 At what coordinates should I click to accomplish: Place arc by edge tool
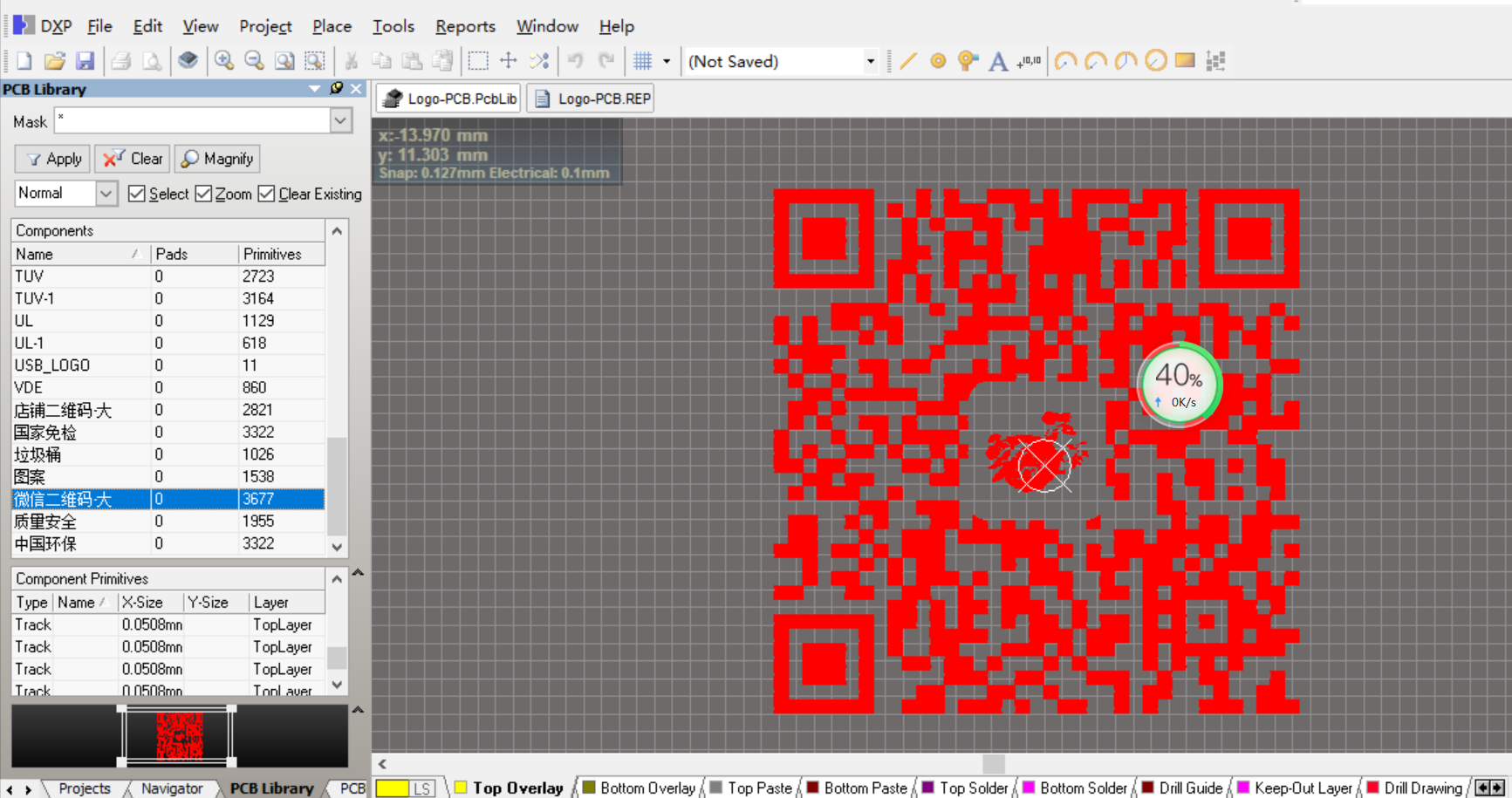[x=1096, y=61]
